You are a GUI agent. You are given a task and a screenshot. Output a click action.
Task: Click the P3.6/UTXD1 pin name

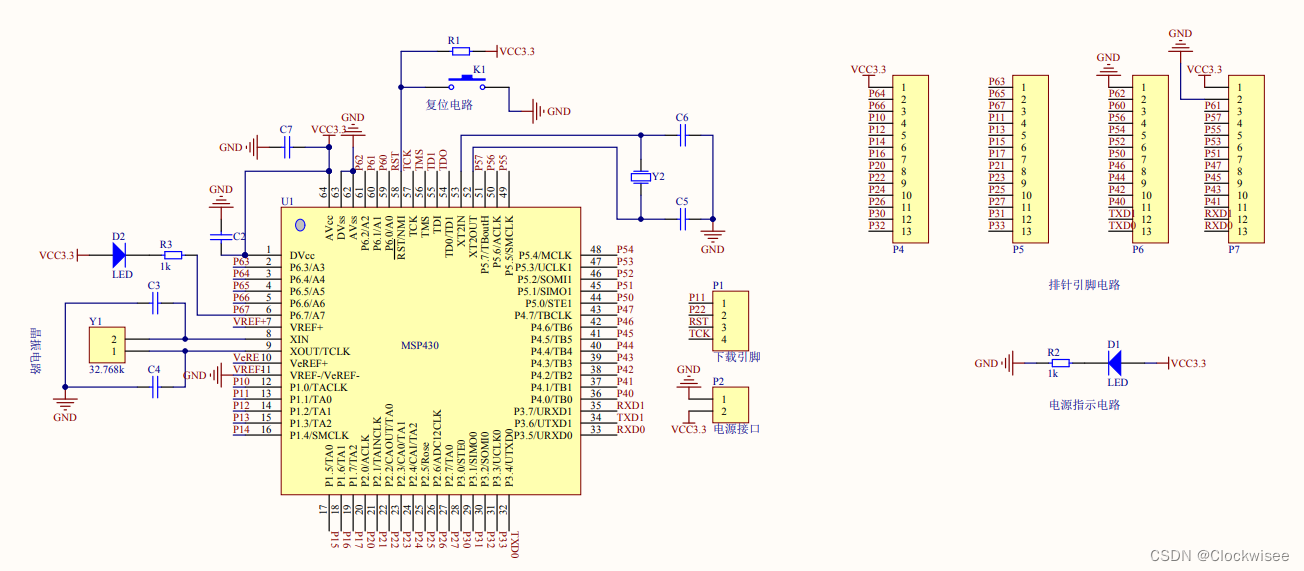click(x=543, y=423)
